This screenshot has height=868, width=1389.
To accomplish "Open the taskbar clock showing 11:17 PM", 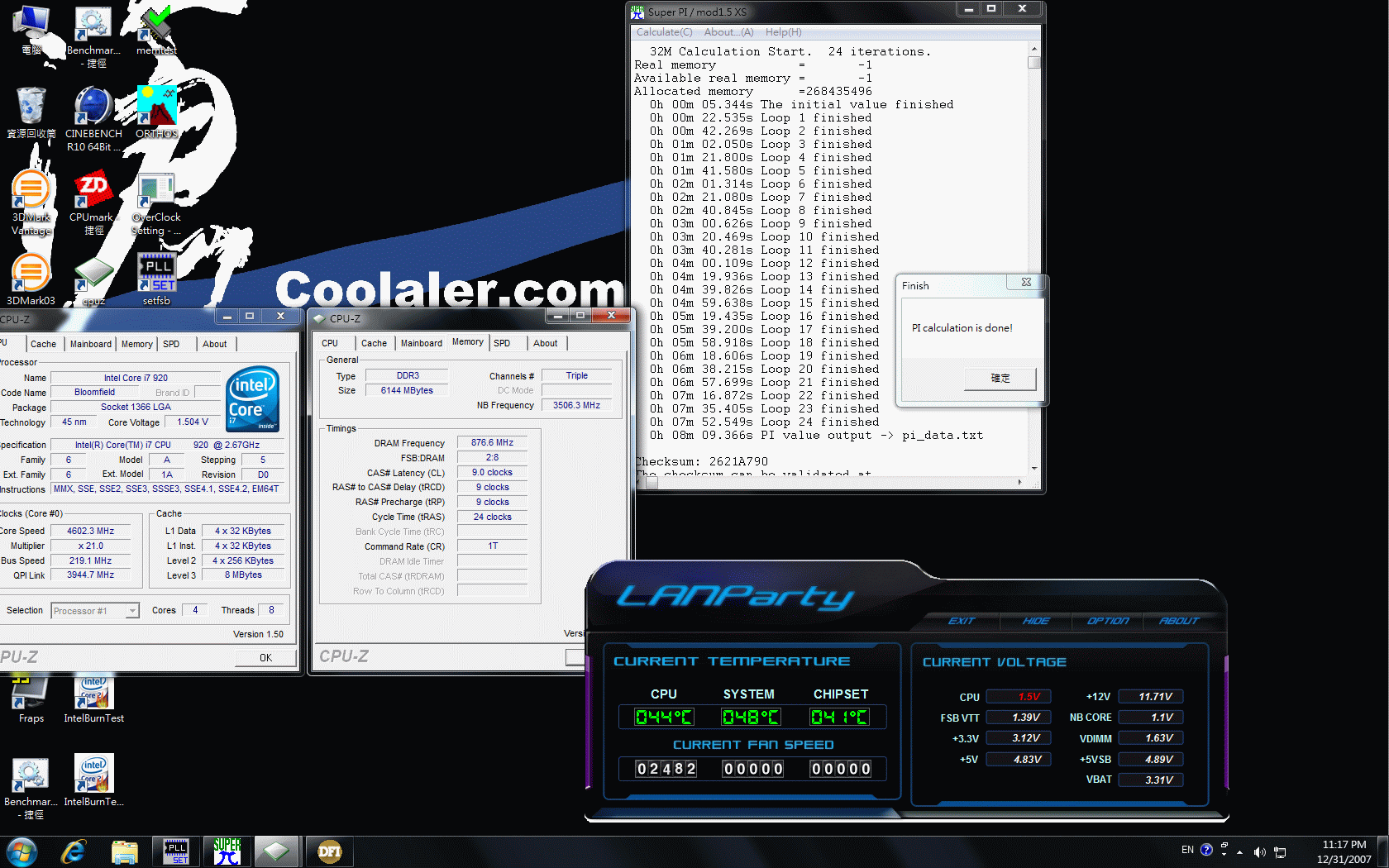I will (1344, 851).
